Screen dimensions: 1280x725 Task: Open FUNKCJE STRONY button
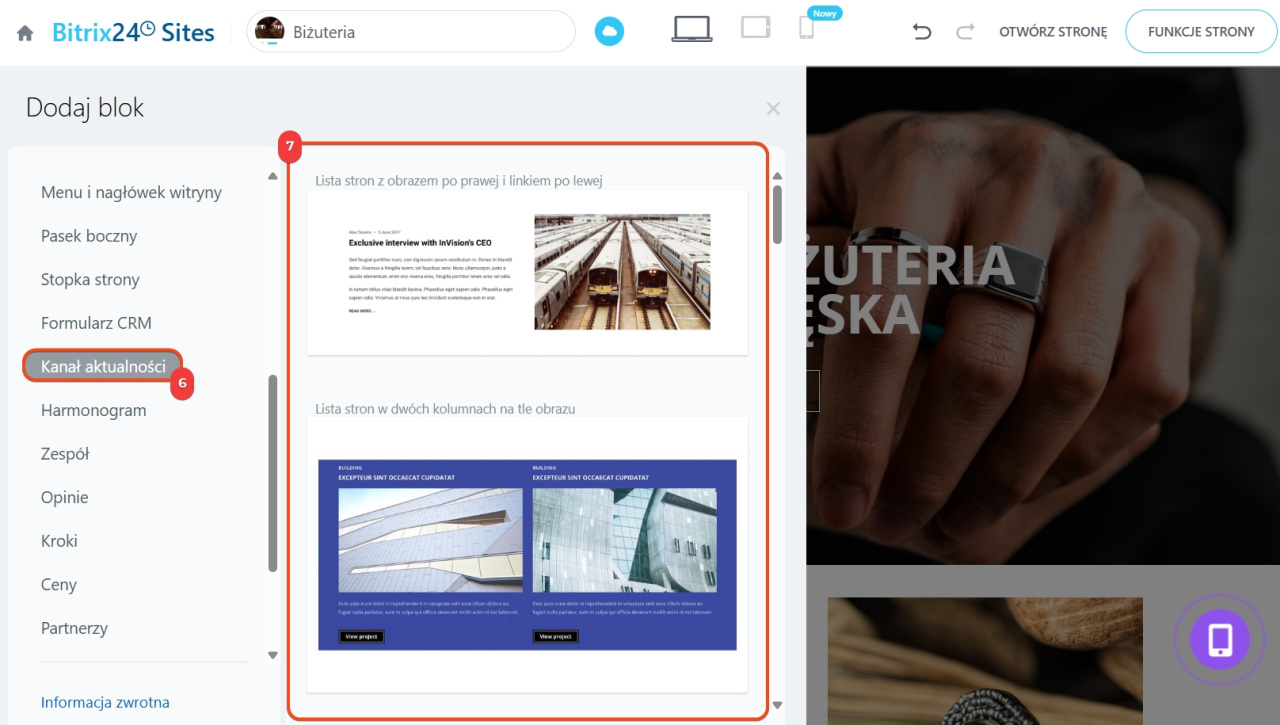coord(1201,32)
